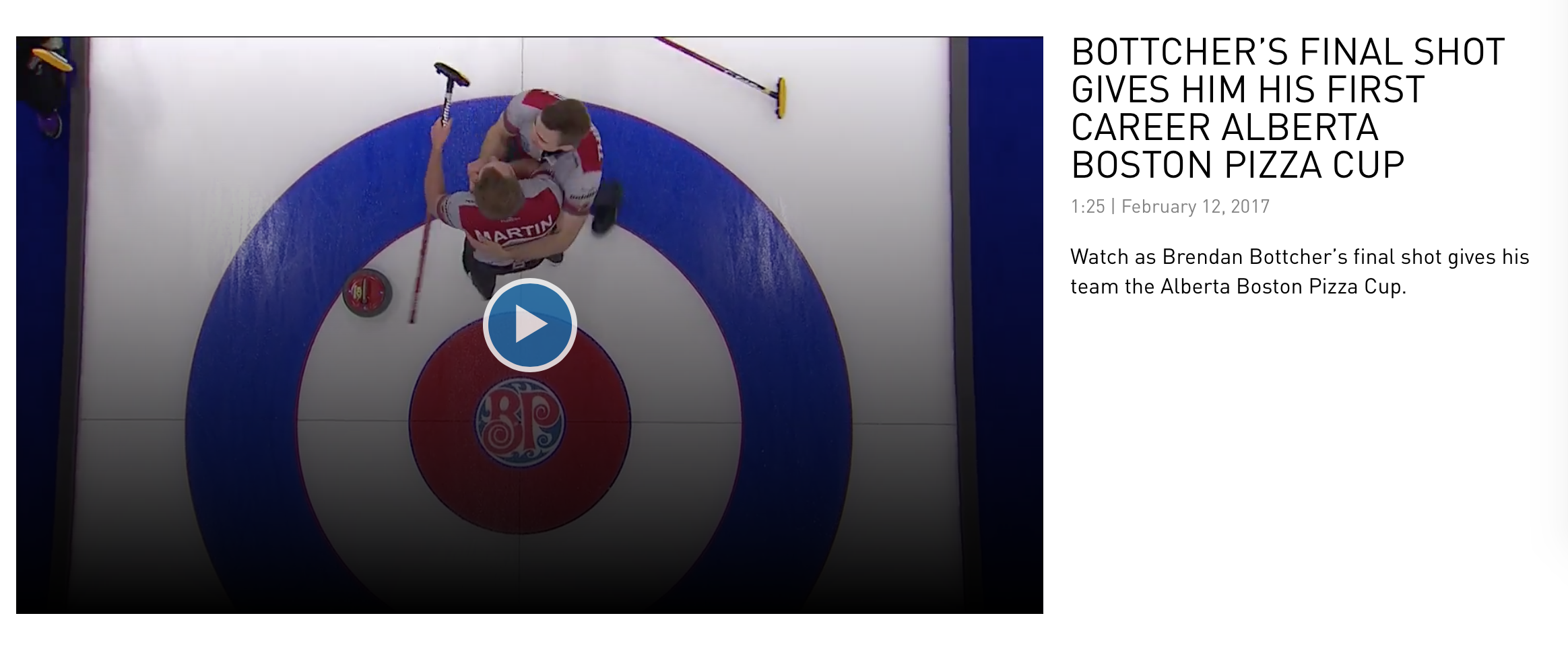Click the Boston Pizza BP logo in the rings

pyautogui.click(x=519, y=423)
